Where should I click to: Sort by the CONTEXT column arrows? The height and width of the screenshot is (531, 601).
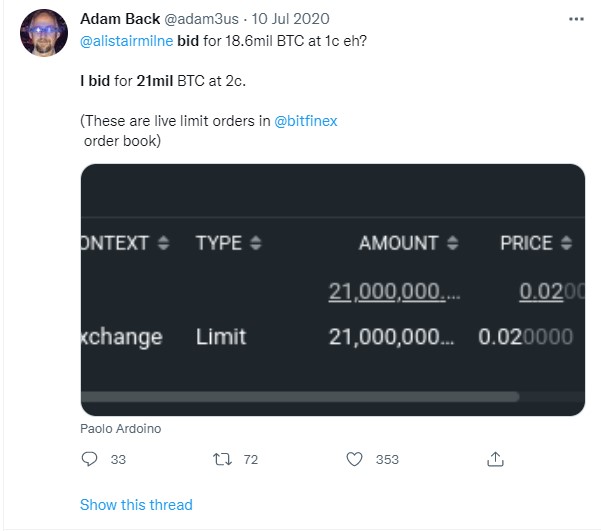click(164, 243)
